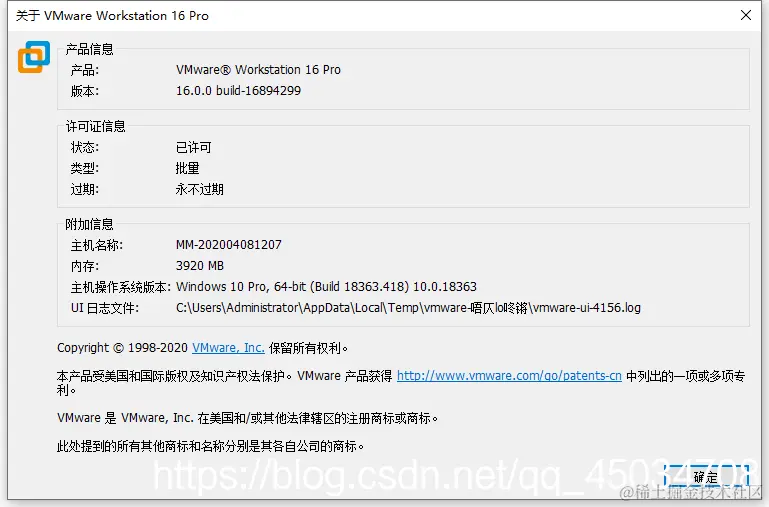The image size is (769, 507).
Task: Click the Copyright © 1998-2020 text
Action: click(x=122, y=348)
